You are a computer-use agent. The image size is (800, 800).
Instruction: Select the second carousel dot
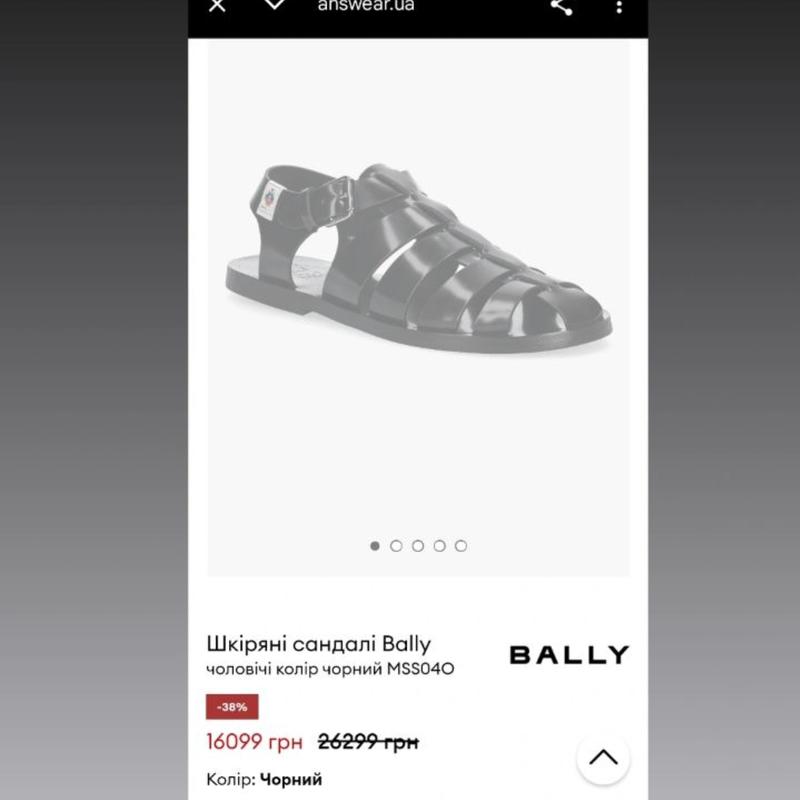(x=396, y=546)
